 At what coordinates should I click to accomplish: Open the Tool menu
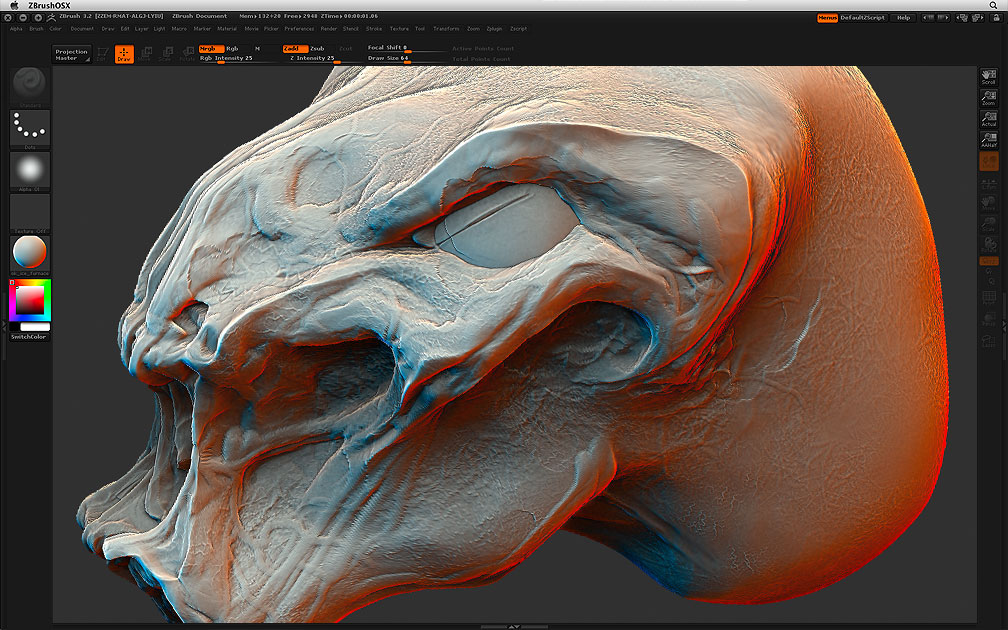420,29
